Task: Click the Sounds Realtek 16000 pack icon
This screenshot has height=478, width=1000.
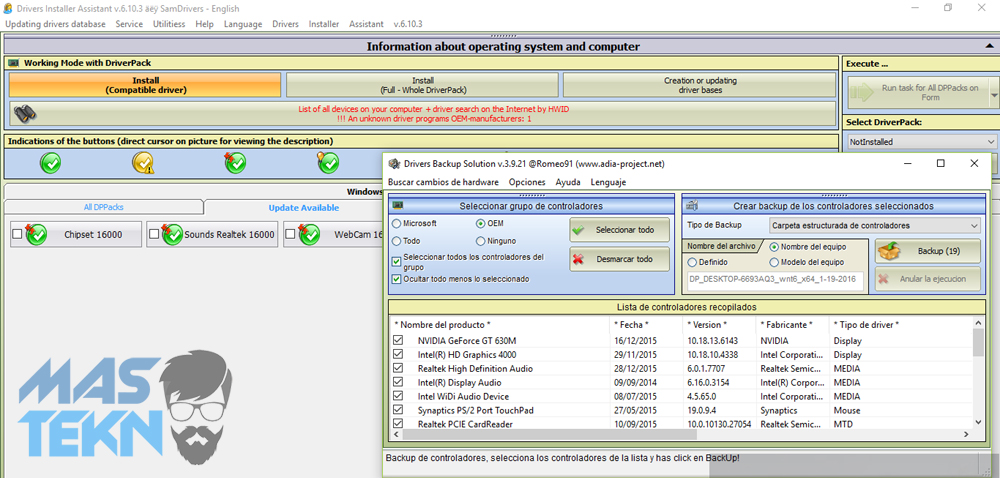Action: (x=172, y=234)
